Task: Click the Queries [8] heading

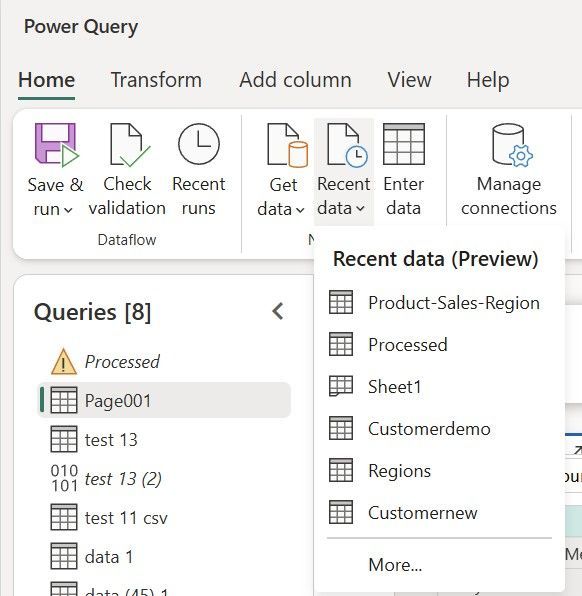Action: (x=92, y=312)
